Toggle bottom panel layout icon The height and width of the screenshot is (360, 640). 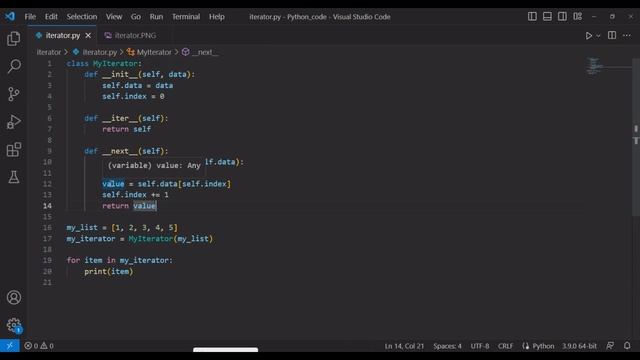tap(547, 16)
